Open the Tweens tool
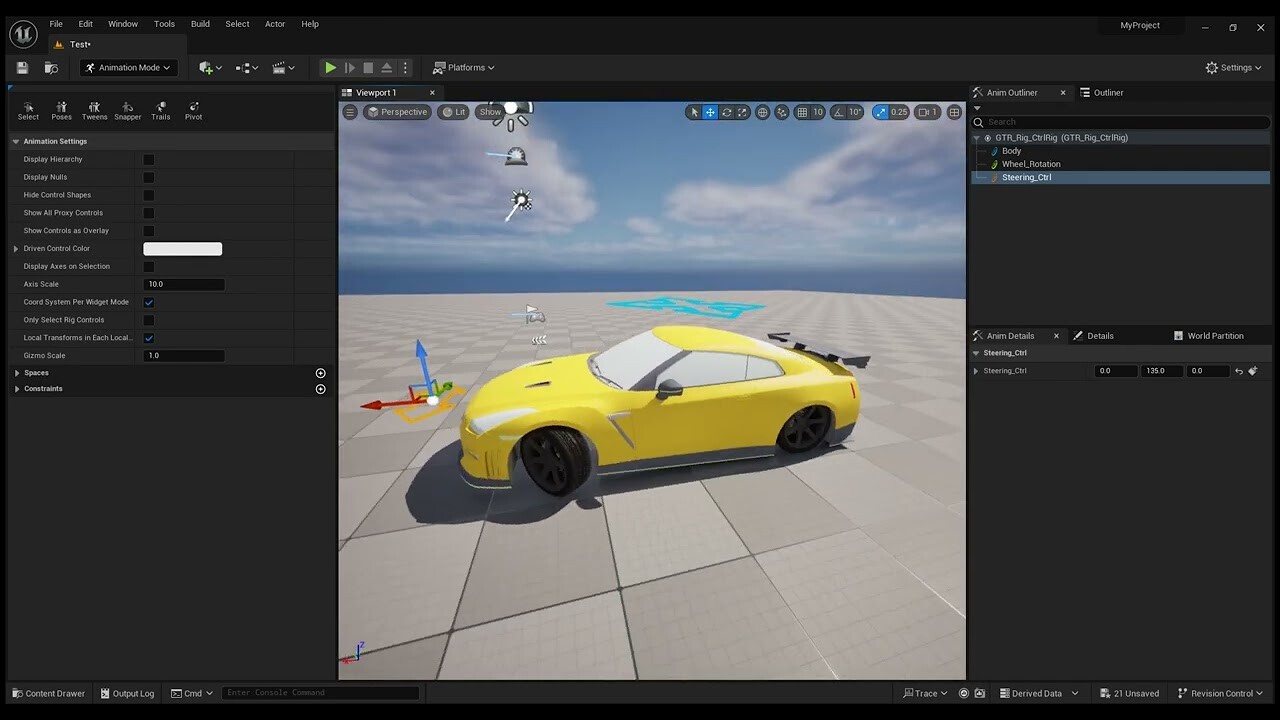This screenshot has height=720, width=1280. tap(94, 110)
